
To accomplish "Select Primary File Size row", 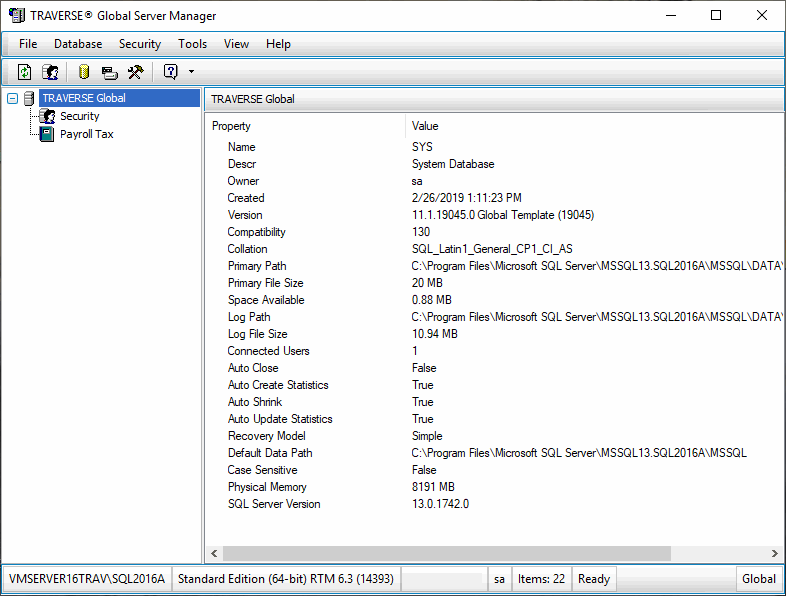I will 494,283.
